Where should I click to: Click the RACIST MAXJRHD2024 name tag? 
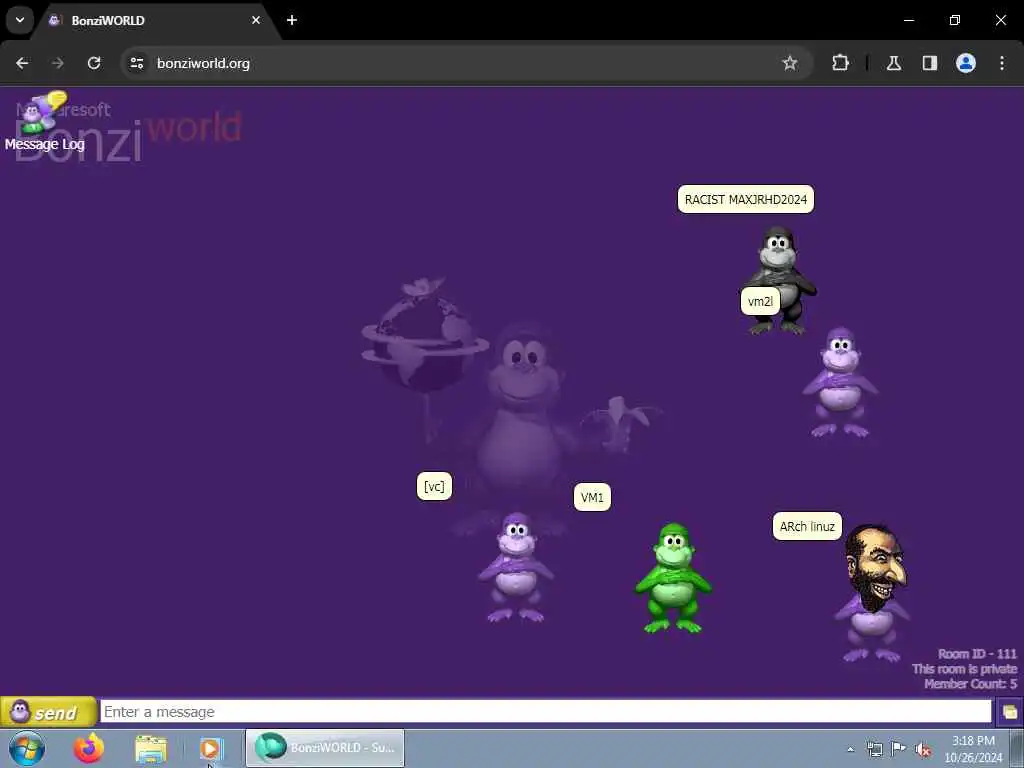[x=746, y=199]
